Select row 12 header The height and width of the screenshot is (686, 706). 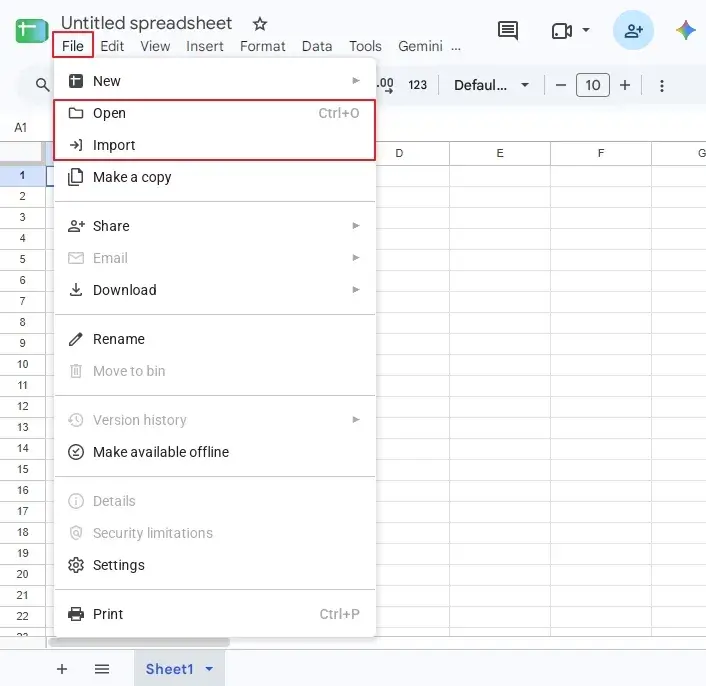[23, 406]
